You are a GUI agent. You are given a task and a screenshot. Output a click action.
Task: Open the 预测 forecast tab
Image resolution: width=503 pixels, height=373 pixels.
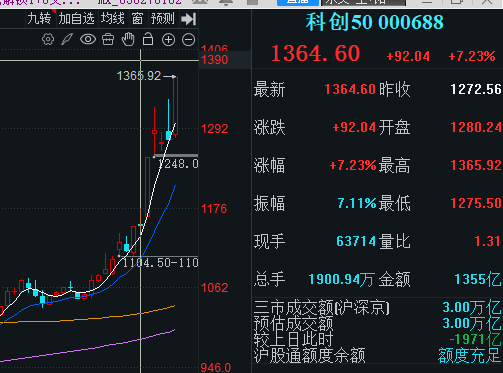[162, 19]
